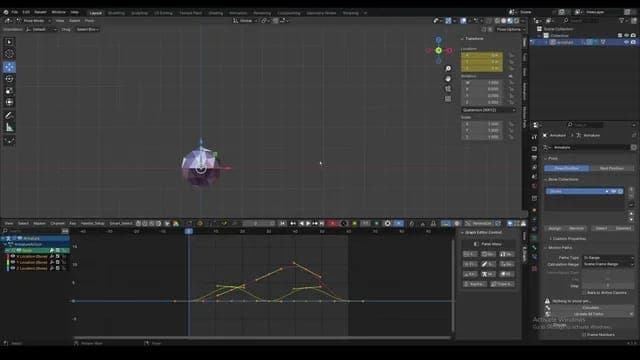Jump to the last frame

[x=322, y=223]
